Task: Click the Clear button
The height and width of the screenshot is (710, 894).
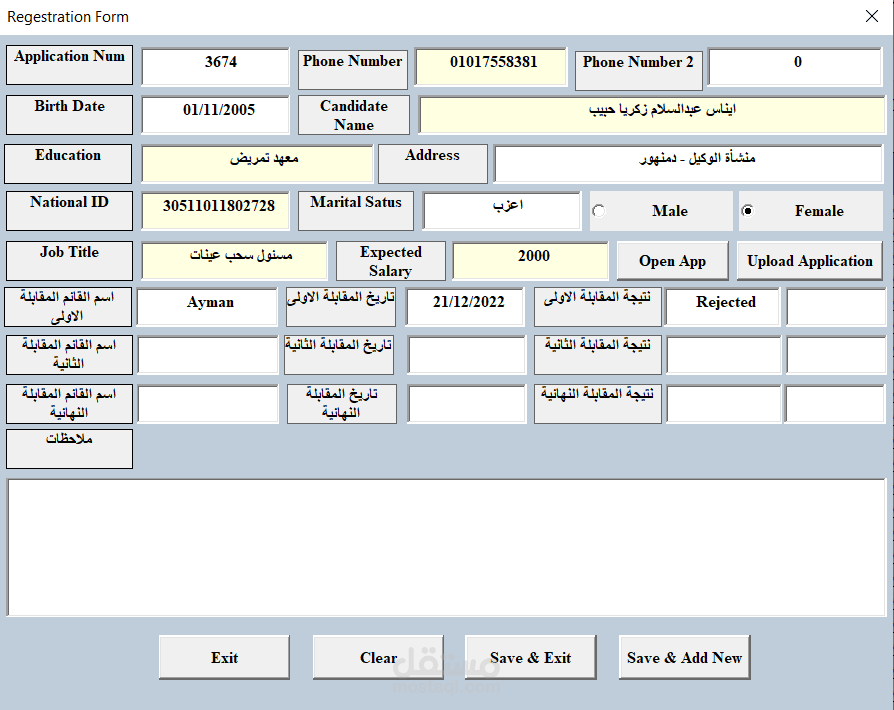Action: tap(378, 658)
